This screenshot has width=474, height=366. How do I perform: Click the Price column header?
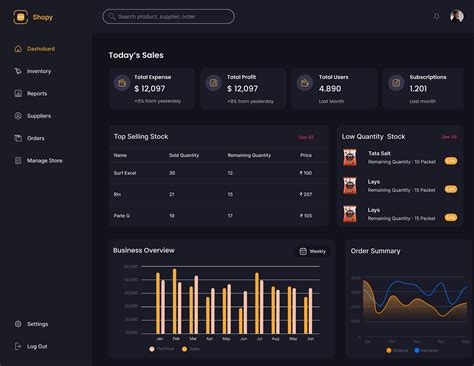[x=306, y=155]
